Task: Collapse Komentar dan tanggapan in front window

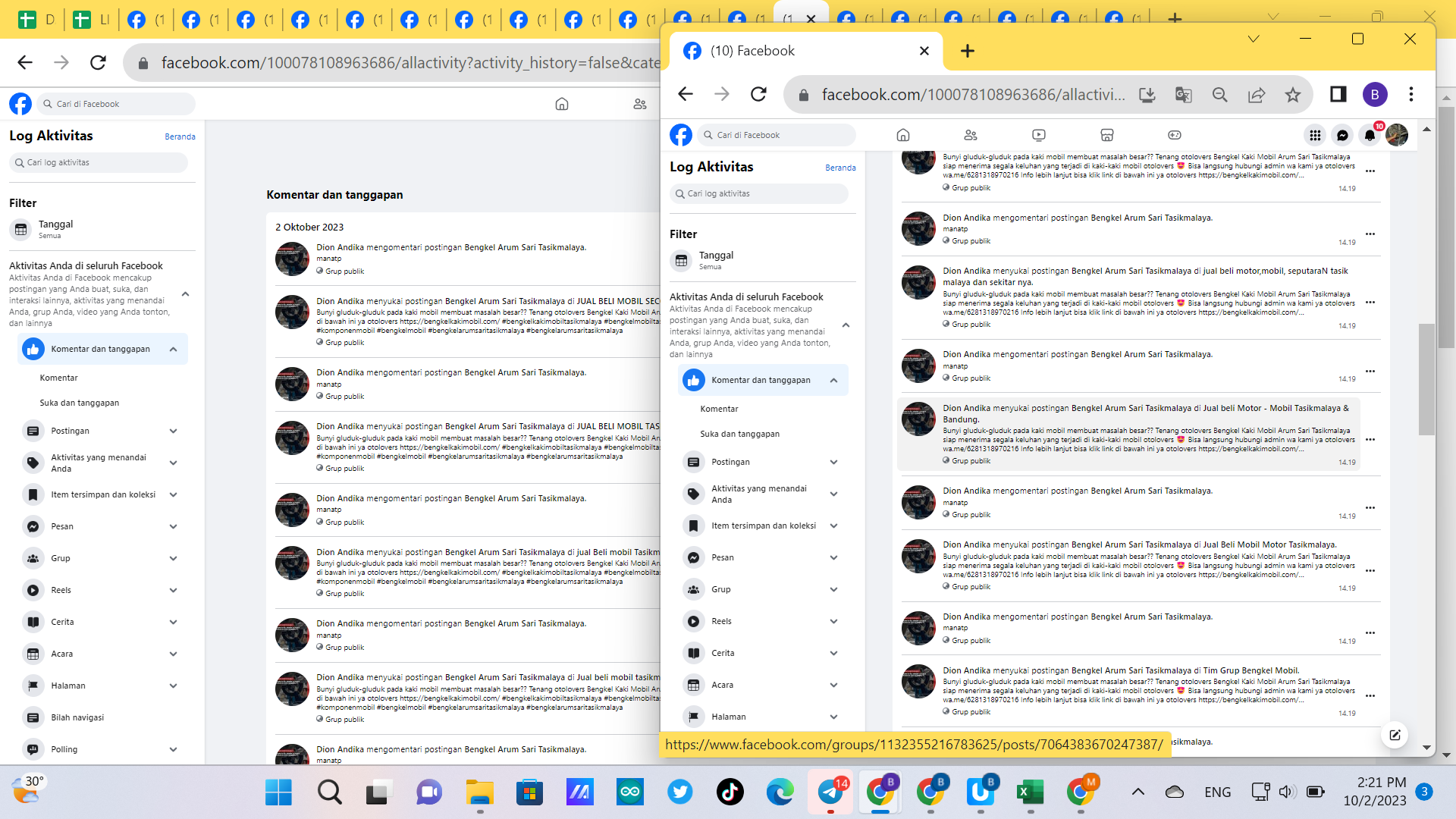Action: pos(834,380)
